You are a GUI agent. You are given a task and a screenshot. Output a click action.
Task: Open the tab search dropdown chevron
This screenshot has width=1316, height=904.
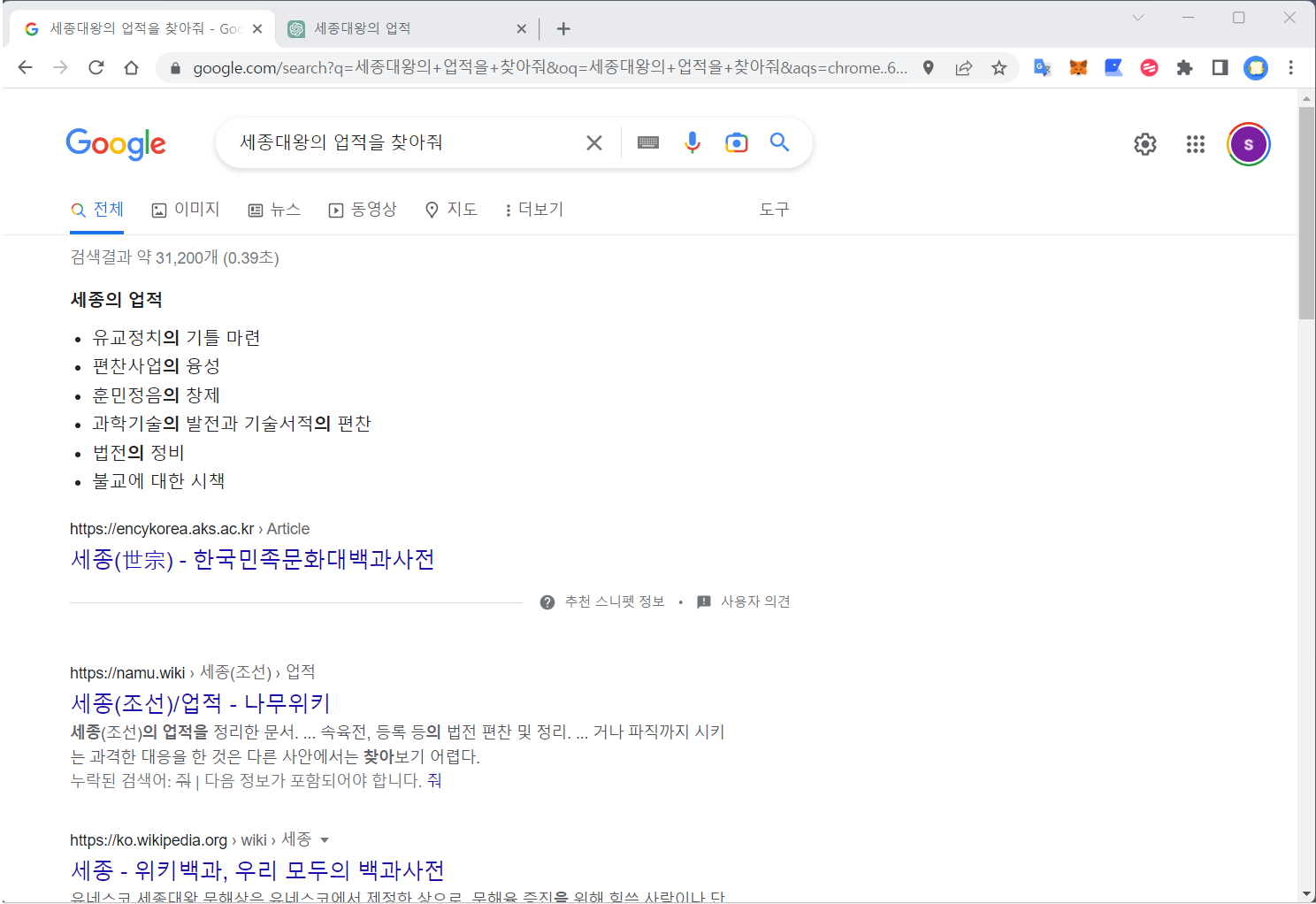[x=1138, y=18]
